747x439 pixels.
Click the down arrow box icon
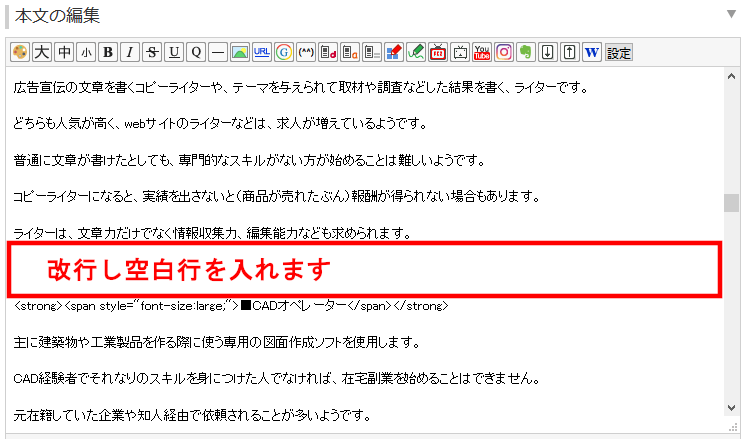coord(547,52)
